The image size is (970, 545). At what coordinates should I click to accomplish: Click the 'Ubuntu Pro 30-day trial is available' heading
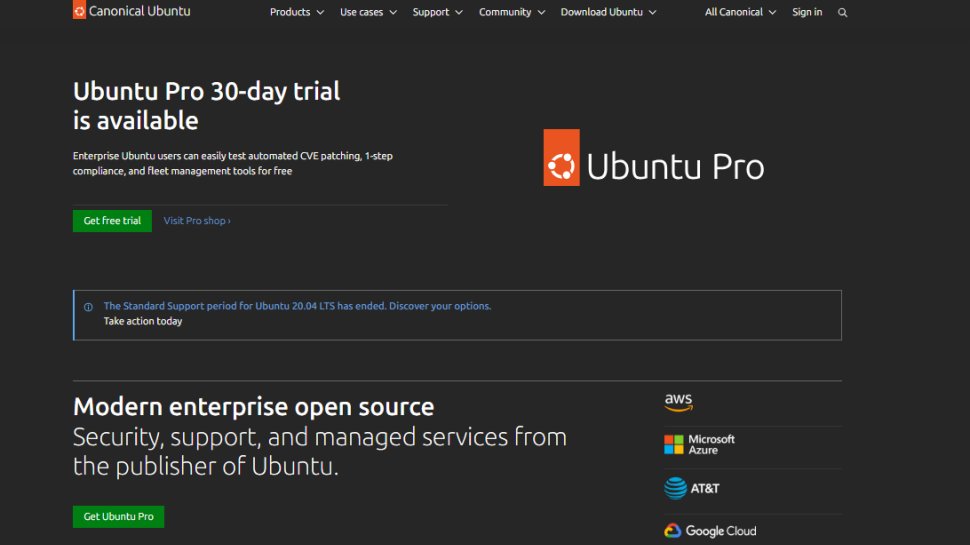pyautogui.click(x=207, y=106)
